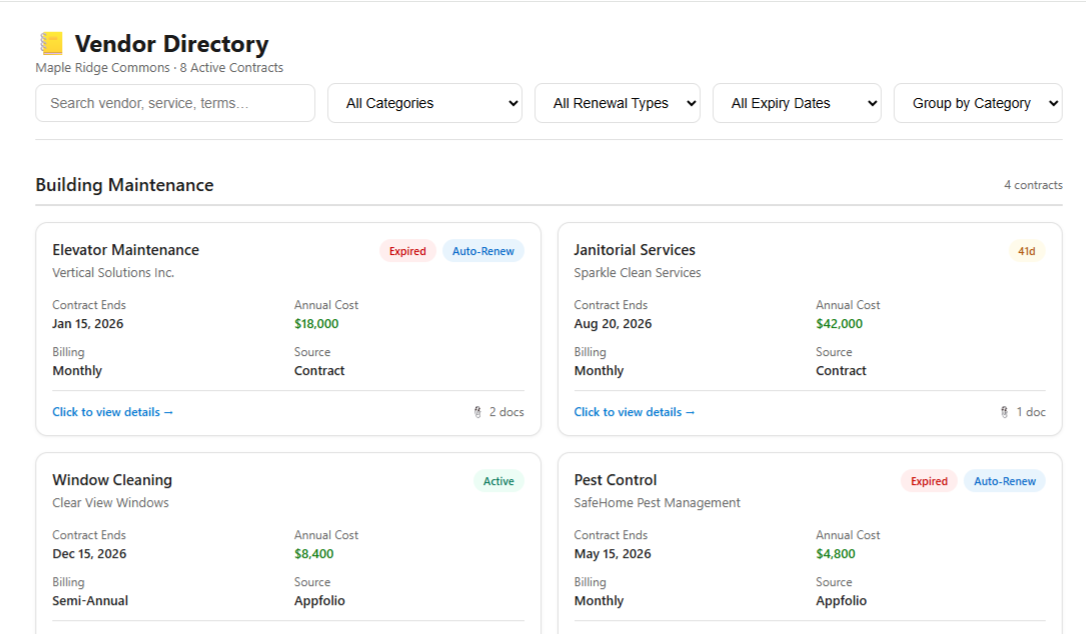1086x634 pixels.
Task: Open the Group by Category dropdown
Action: pyautogui.click(x=978, y=103)
